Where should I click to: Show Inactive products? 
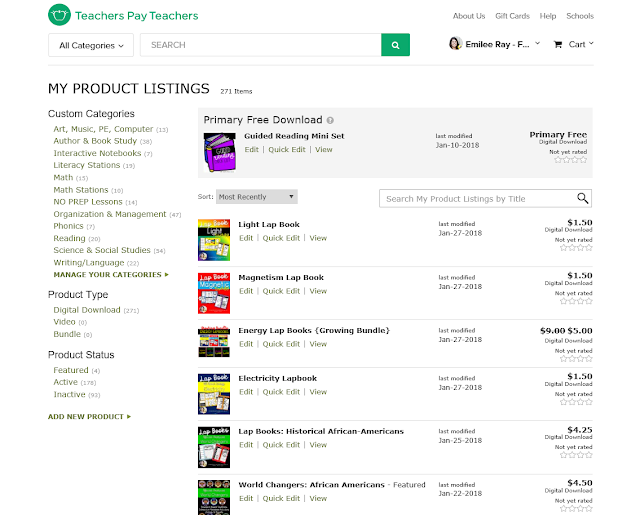(x=69, y=394)
